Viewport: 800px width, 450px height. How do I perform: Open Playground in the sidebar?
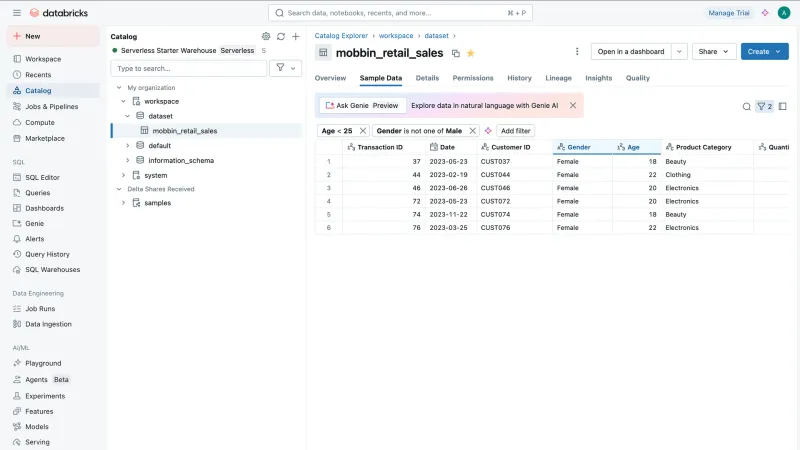pyautogui.click(x=53, y=363)
